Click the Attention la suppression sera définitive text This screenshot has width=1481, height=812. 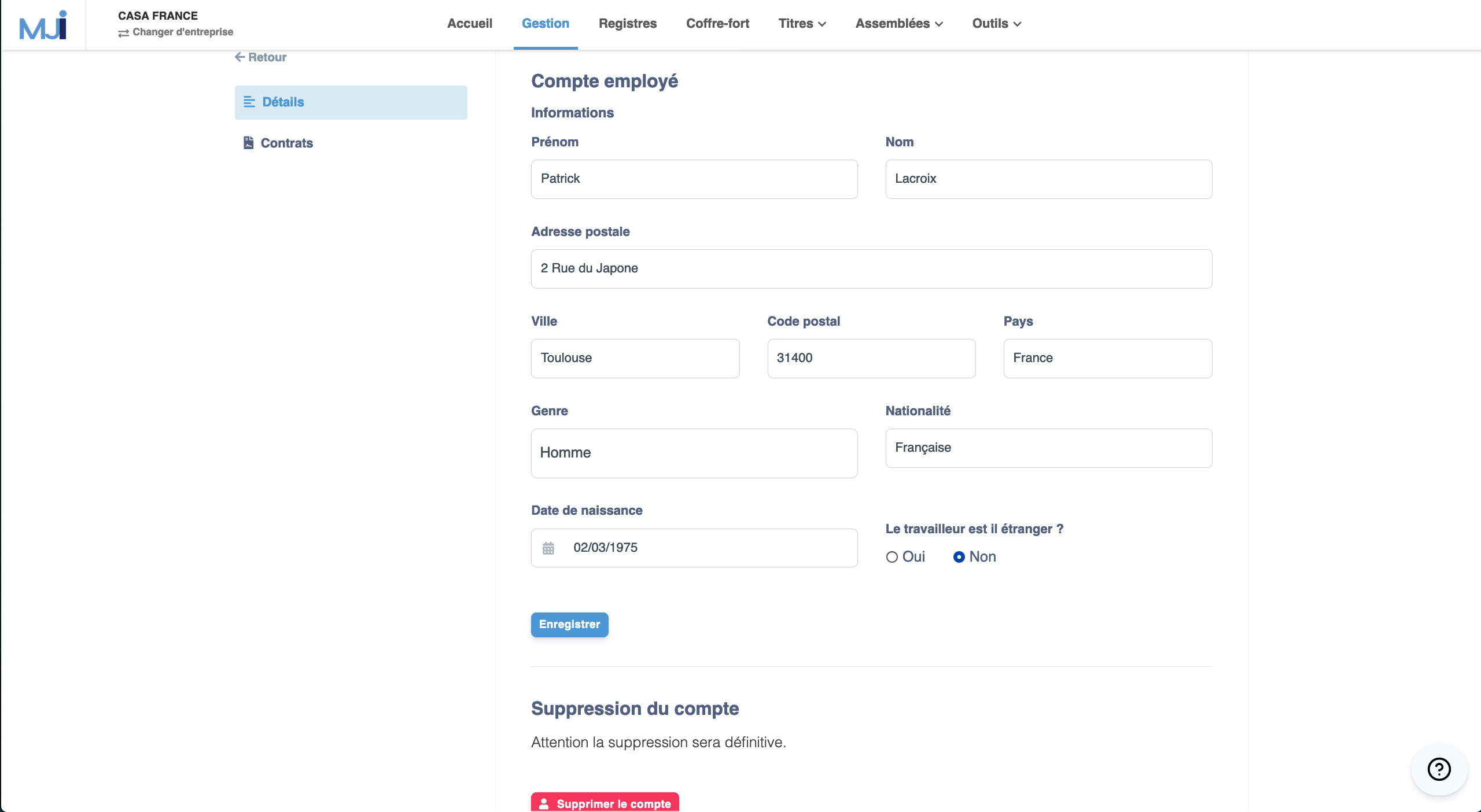(658, 742)
